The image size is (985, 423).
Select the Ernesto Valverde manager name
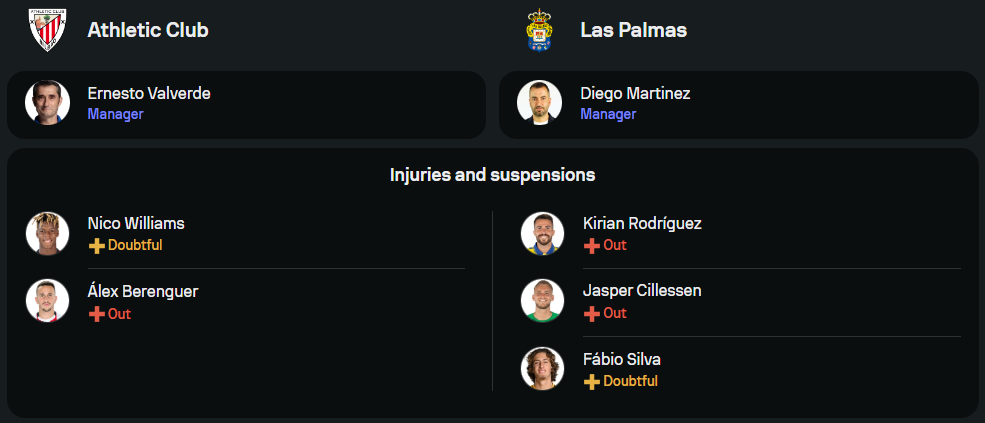[149, 94]
